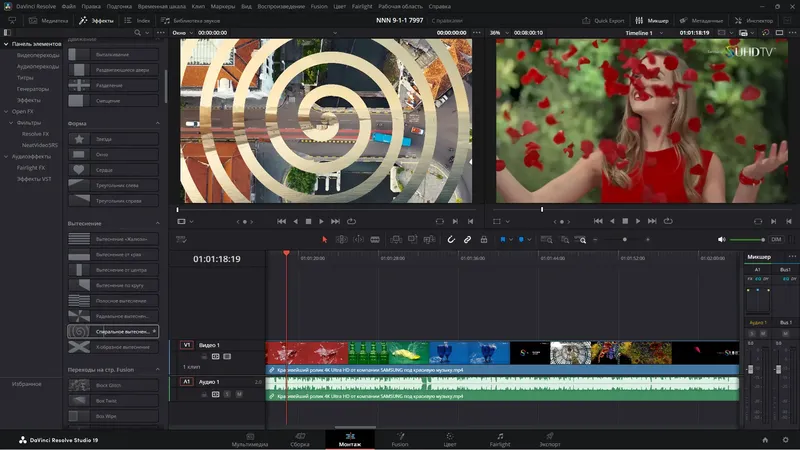Select the Heart shape transition icon
This screenshot has width=800, height=450.
click(78, 170)
